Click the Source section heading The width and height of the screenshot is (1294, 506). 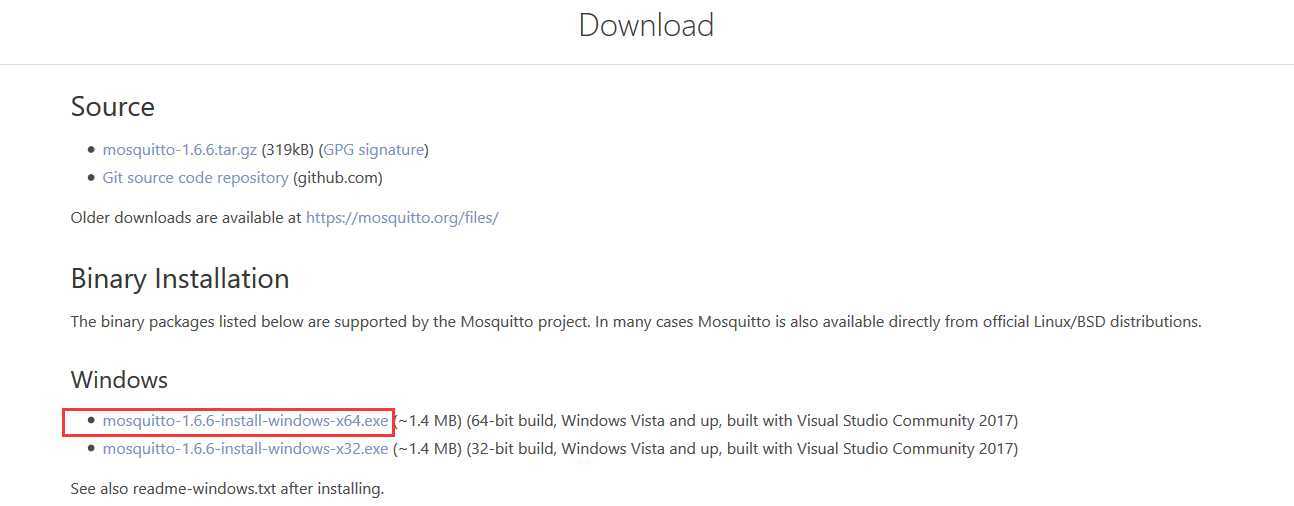[113, 107]
